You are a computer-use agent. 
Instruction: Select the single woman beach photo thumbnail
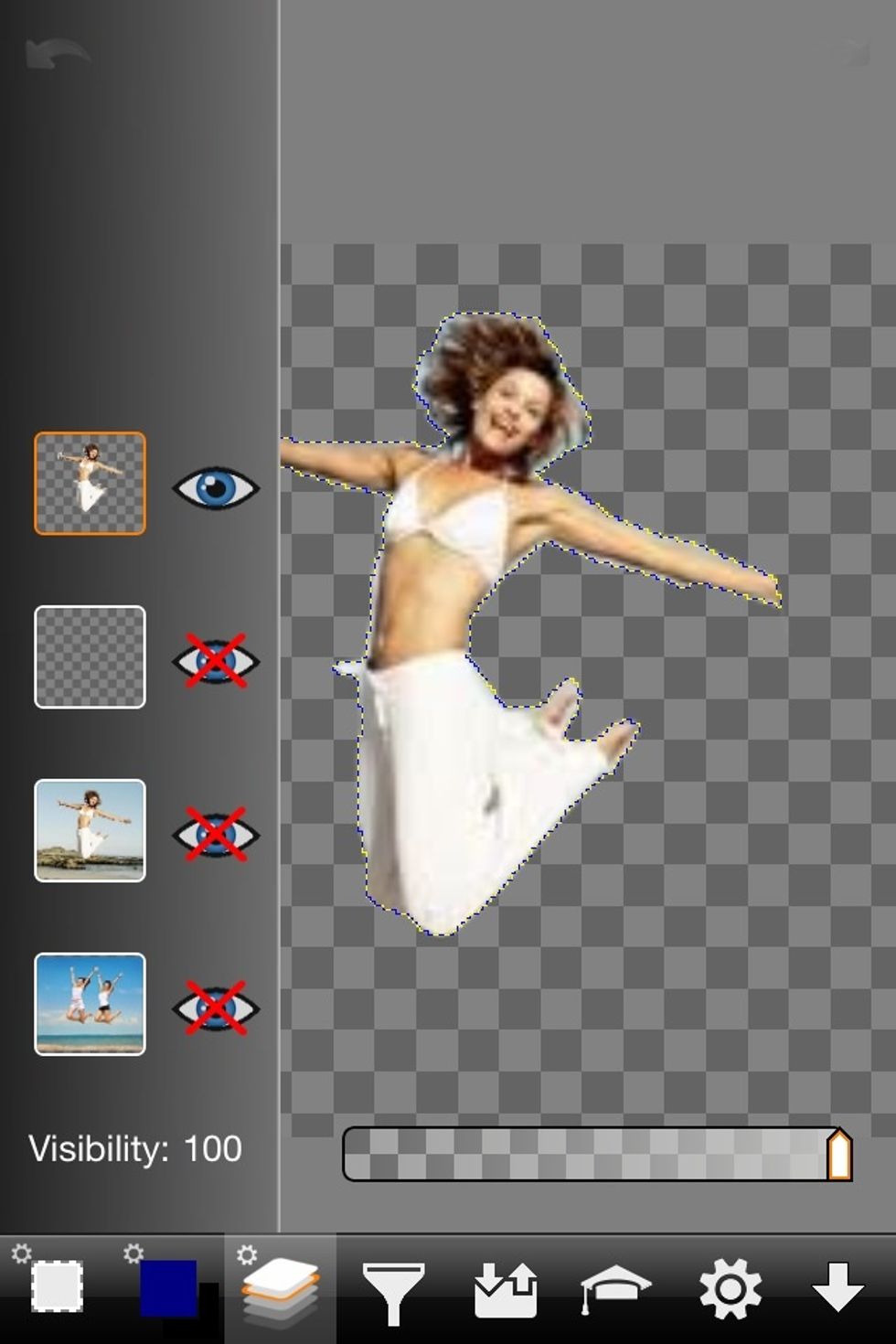(x=90, y=830)
